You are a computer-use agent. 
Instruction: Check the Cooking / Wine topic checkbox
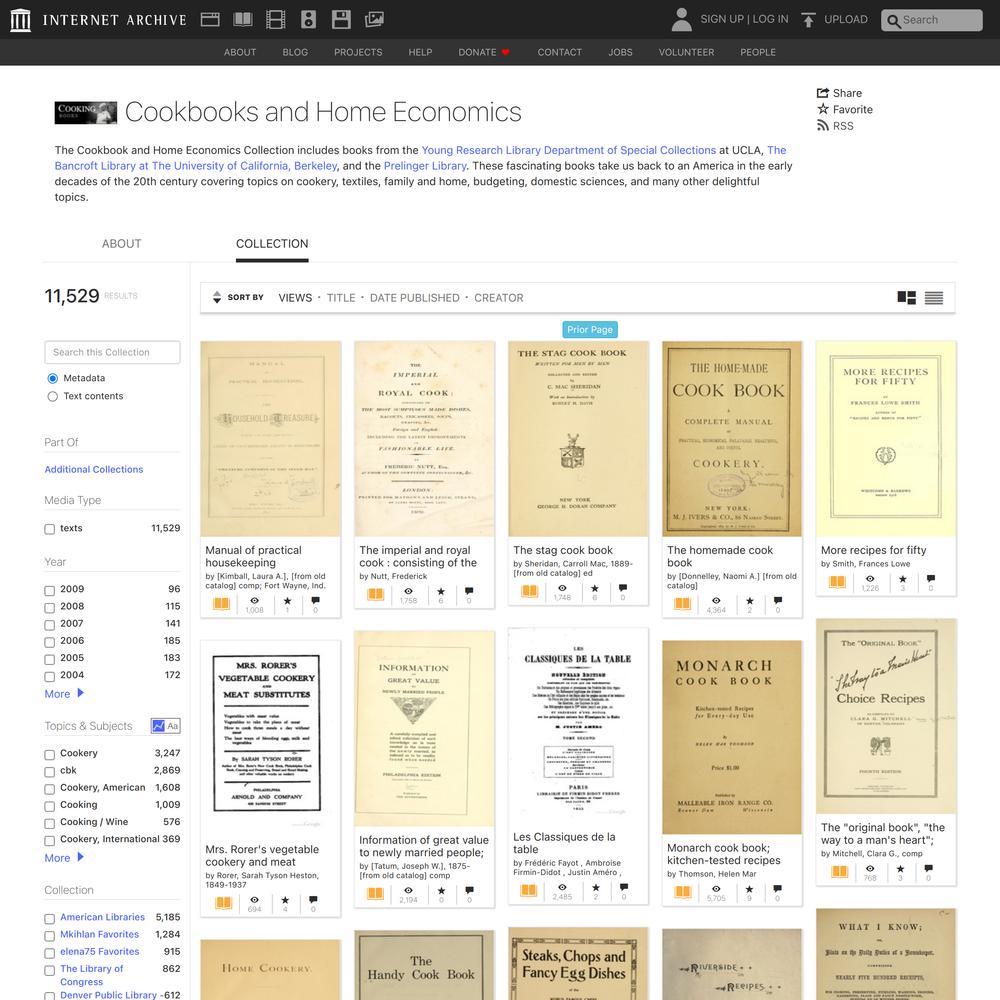(x=50, y=823)
